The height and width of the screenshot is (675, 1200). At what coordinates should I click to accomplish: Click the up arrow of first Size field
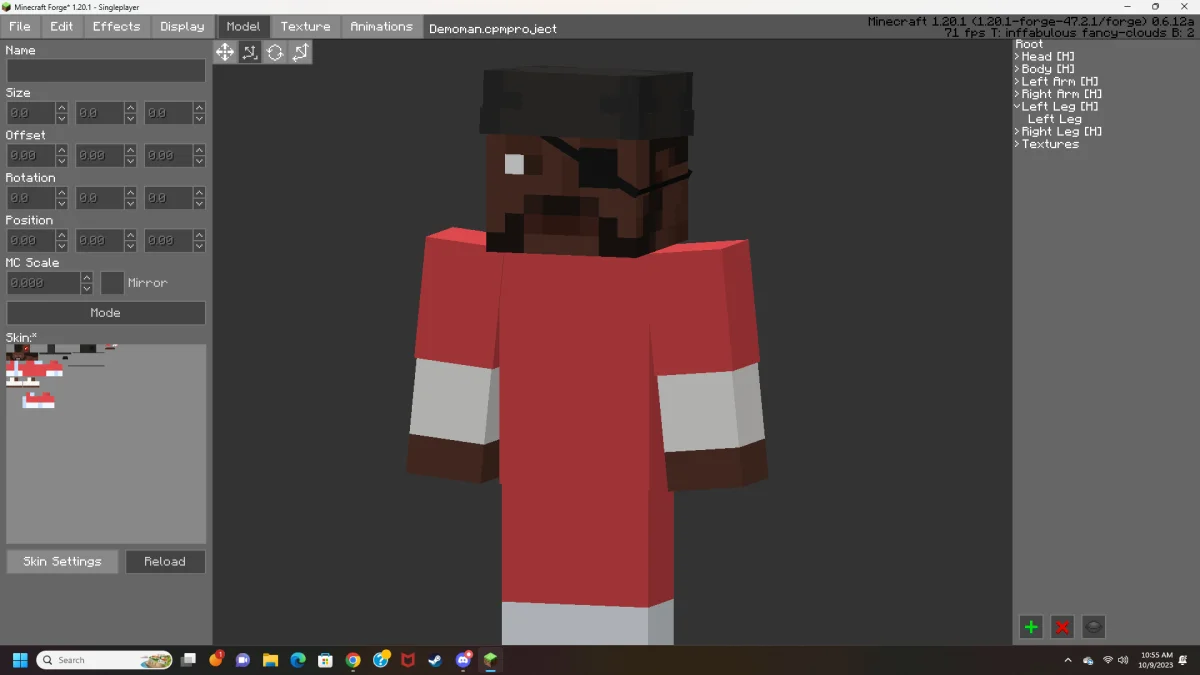click(x=62, y=107)
